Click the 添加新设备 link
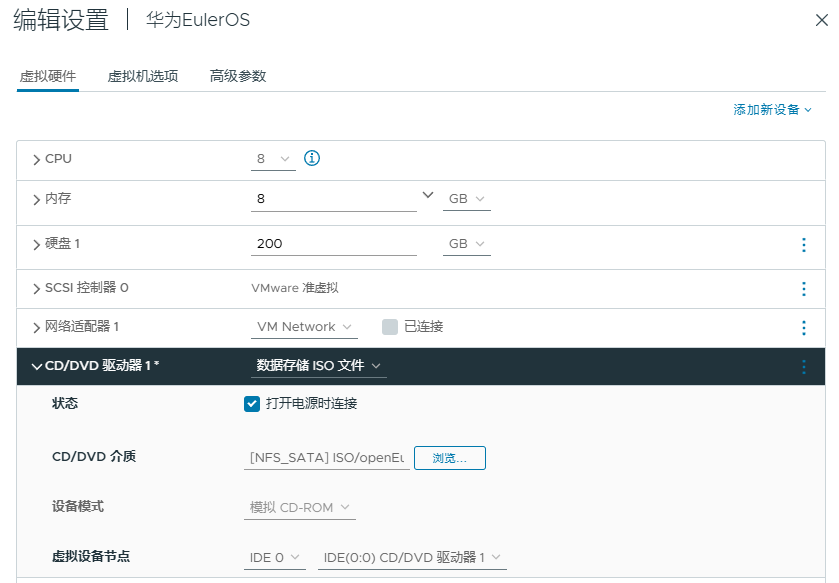Screen dimensions: 839x583 pyautogui.click(x=772, y=110)
